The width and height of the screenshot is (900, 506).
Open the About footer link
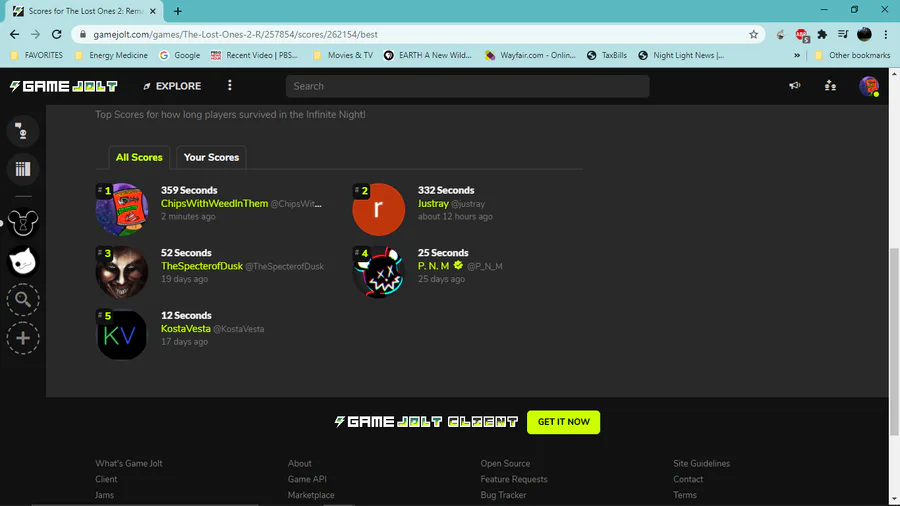coord(300,464)
